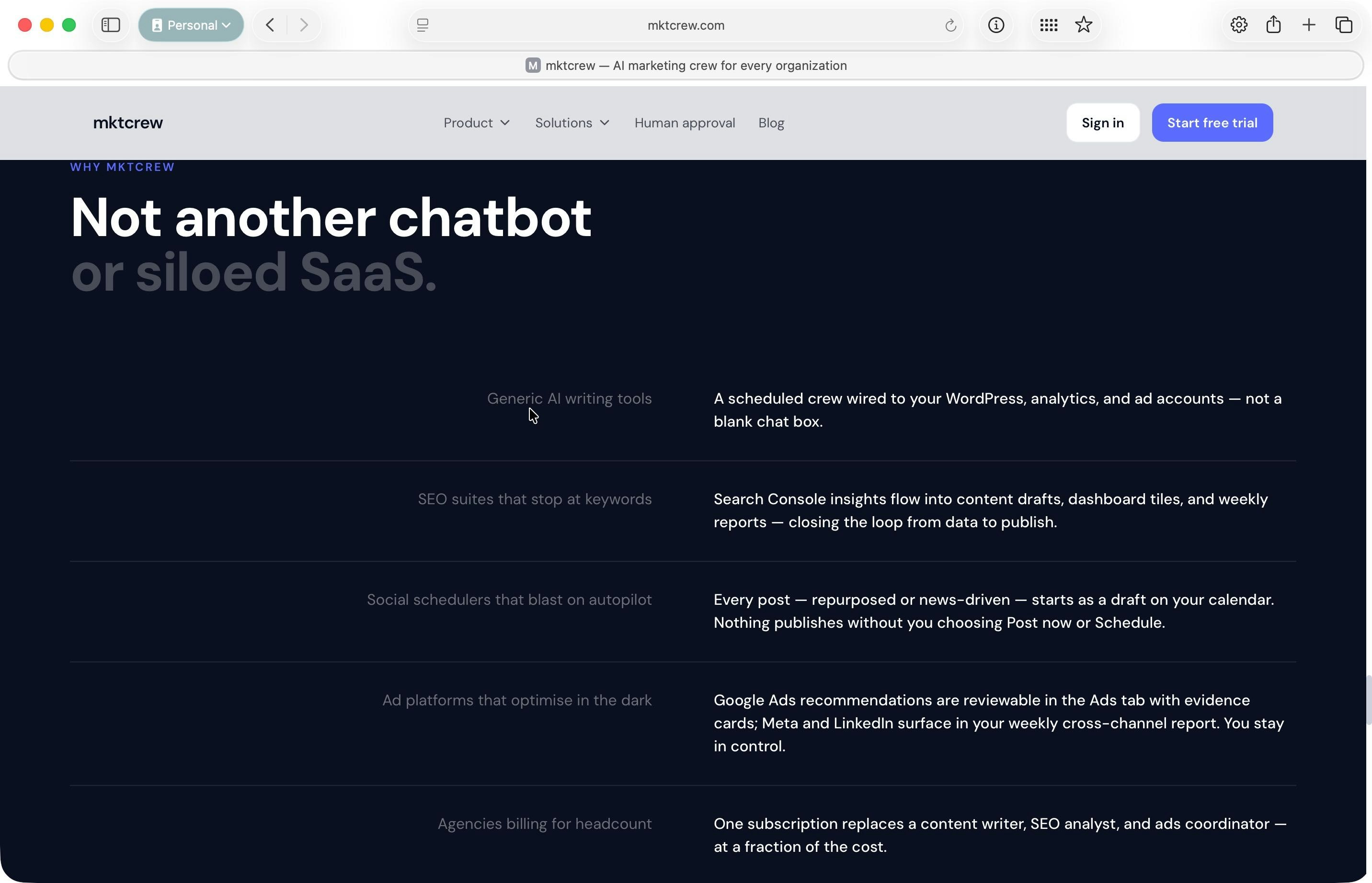
Task: Open the settings gear in toolbar
Action: 1239,25
